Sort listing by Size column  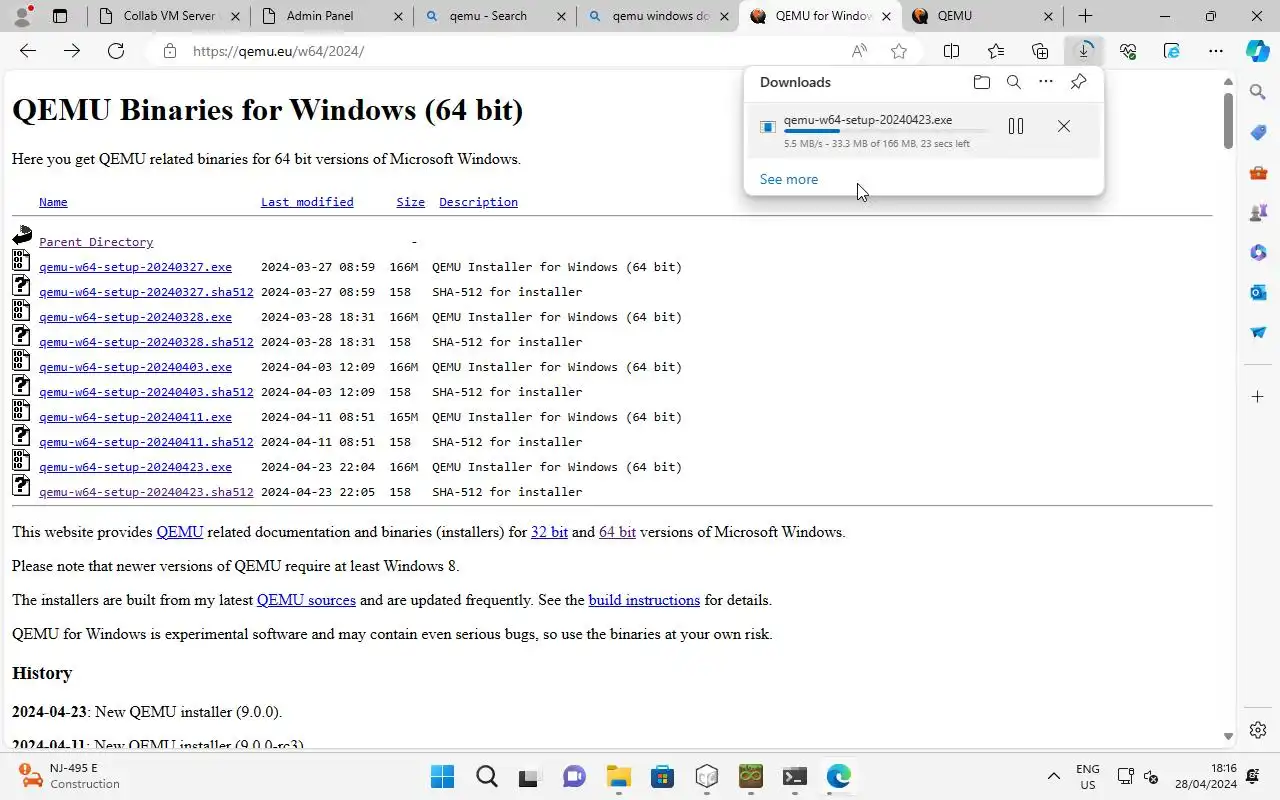(x=410, y=202)
